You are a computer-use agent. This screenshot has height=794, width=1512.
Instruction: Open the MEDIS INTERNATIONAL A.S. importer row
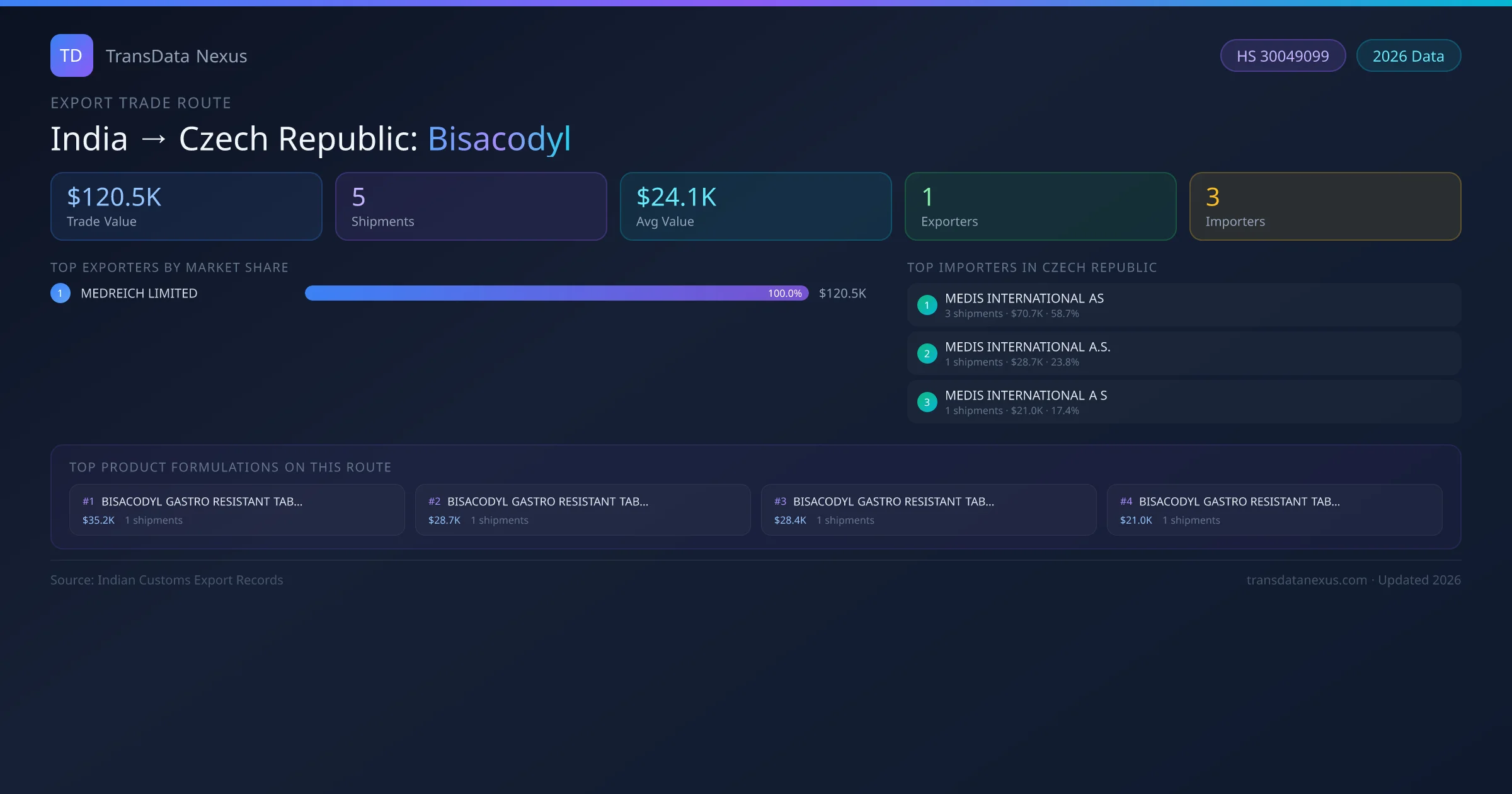[1183, 354]
